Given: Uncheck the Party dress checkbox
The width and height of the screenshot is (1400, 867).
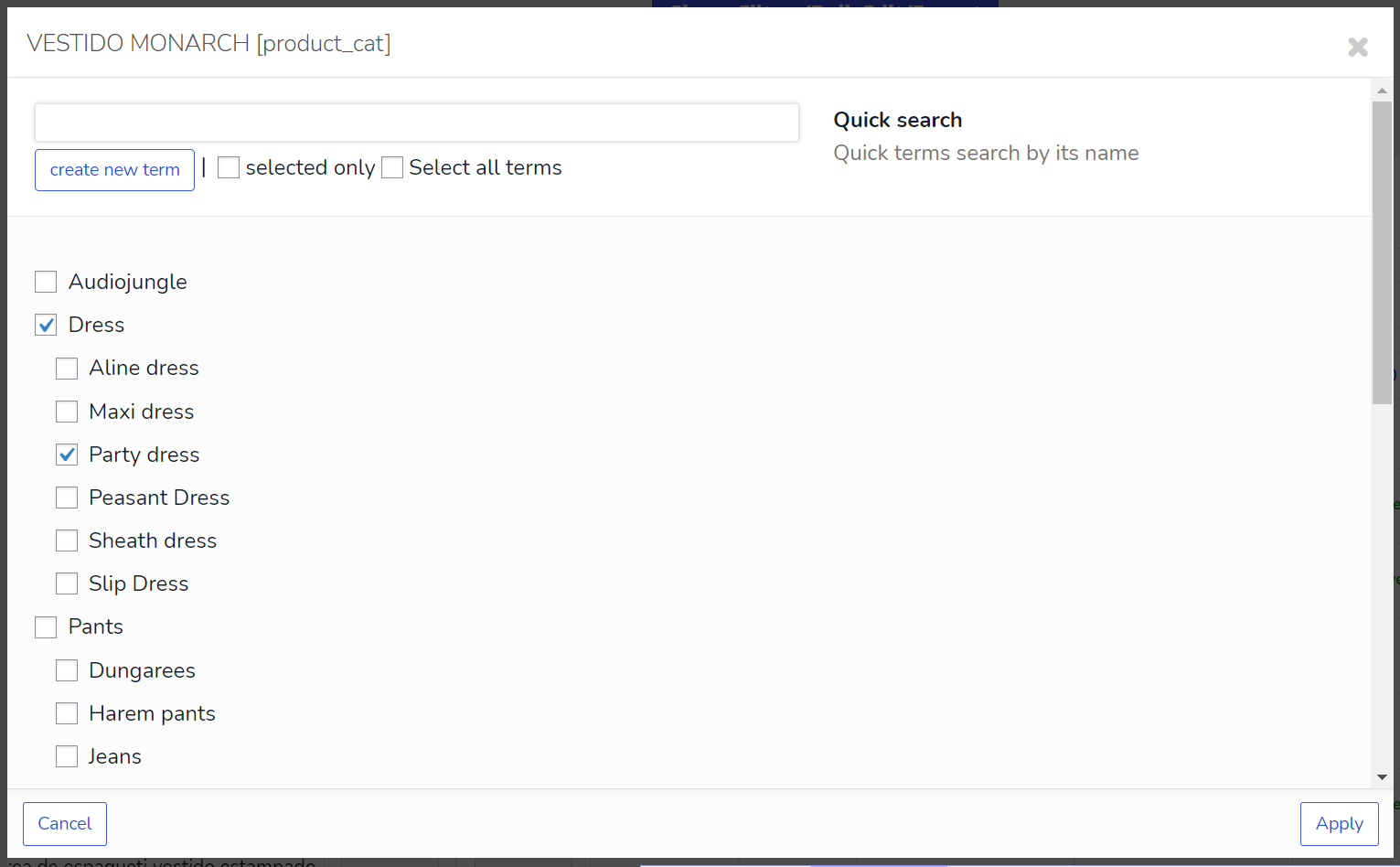Looking at the screenshot, I should pyautogui.click(x=67, y=455).
